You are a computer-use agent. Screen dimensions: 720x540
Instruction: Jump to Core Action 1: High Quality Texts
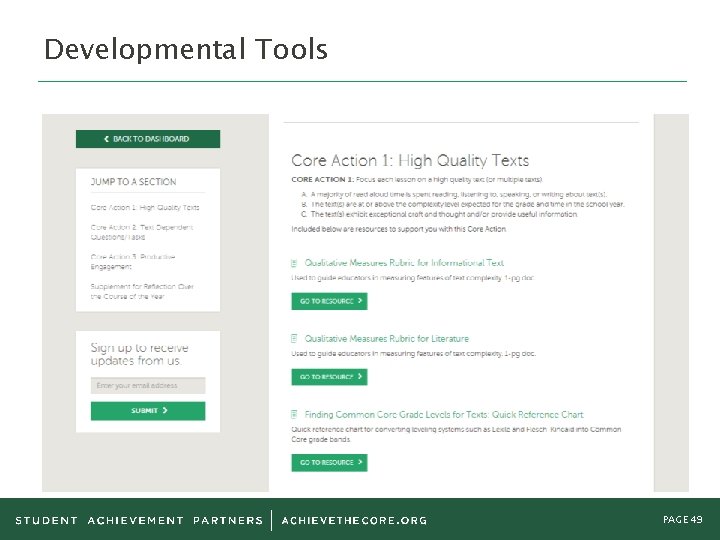(145, 208)
